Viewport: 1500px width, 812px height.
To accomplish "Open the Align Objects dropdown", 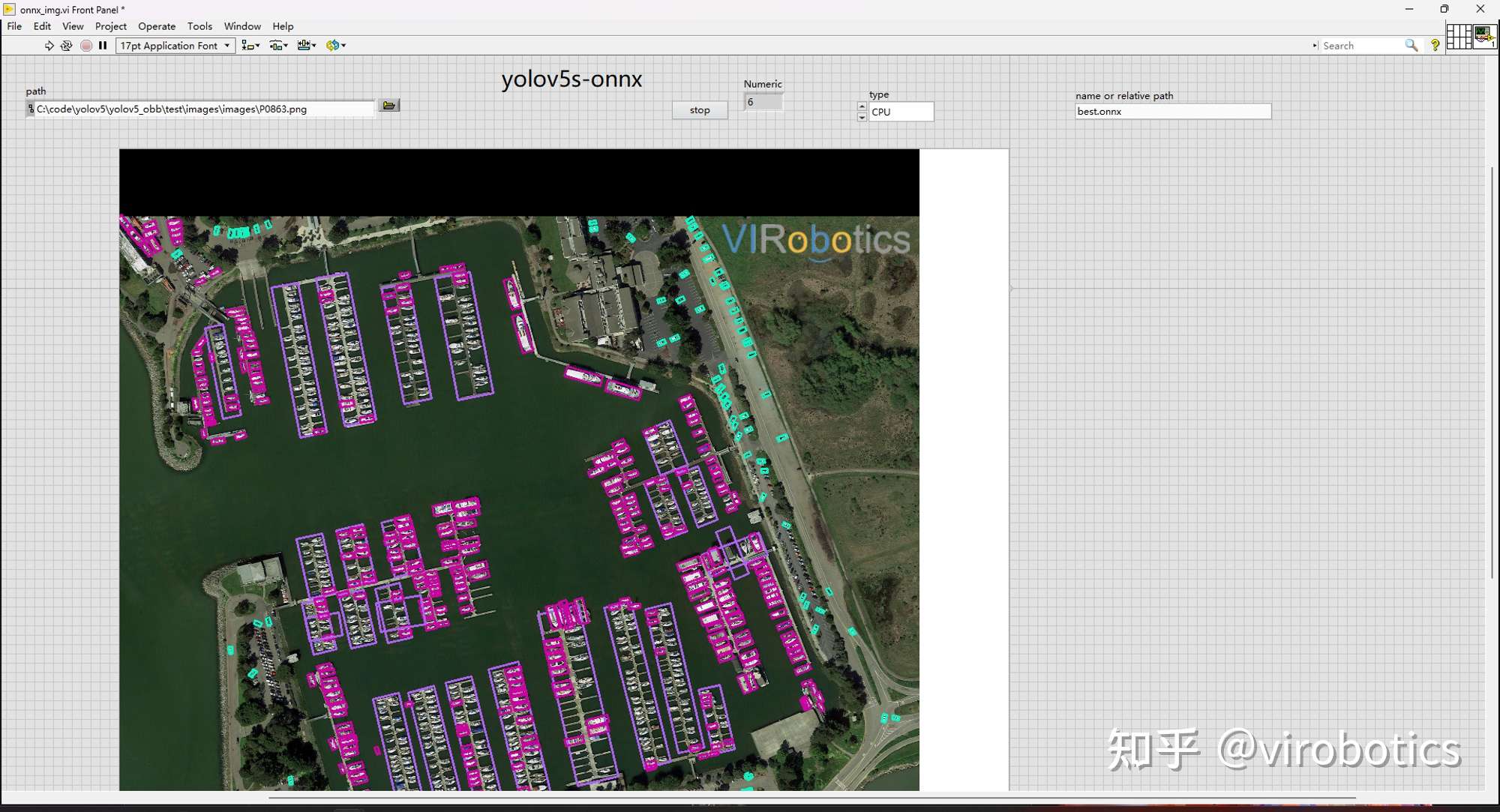I will point(250,46).
